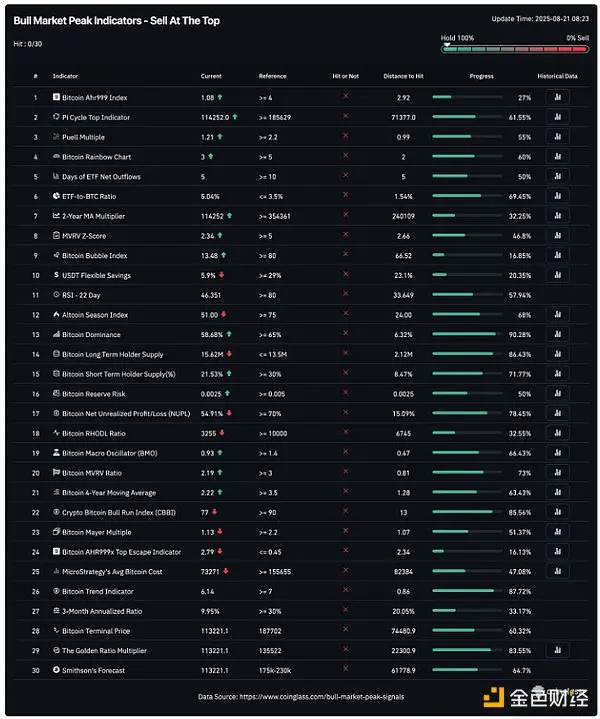Viewport: 600px width, 719px height.
Task: Open historical chart for MicroStrategy's Avg Bitcoin Cost
Action: point(557,571)
